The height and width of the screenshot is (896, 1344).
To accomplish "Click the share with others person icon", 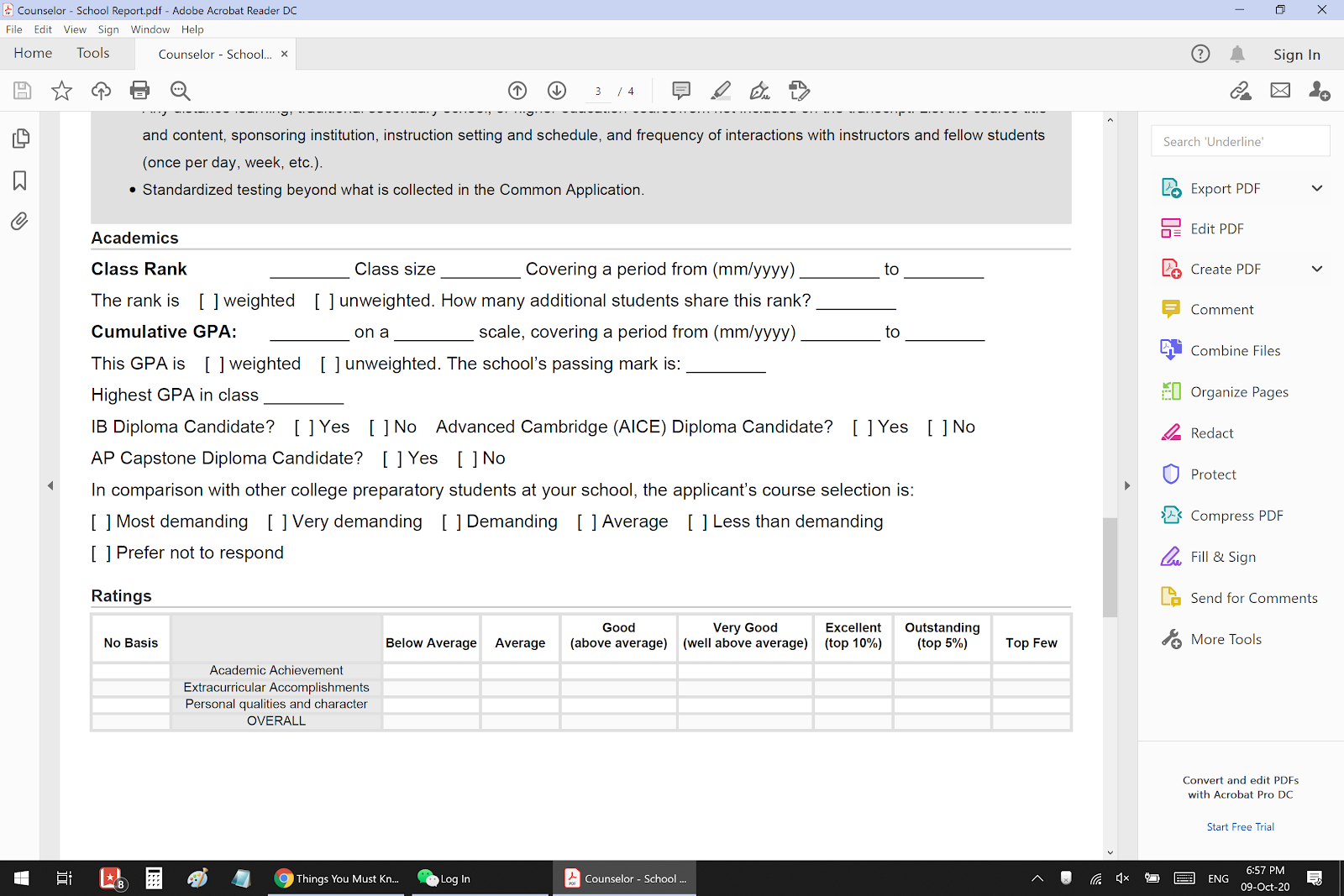I will pyautogui.click(x=1320, y=91).
